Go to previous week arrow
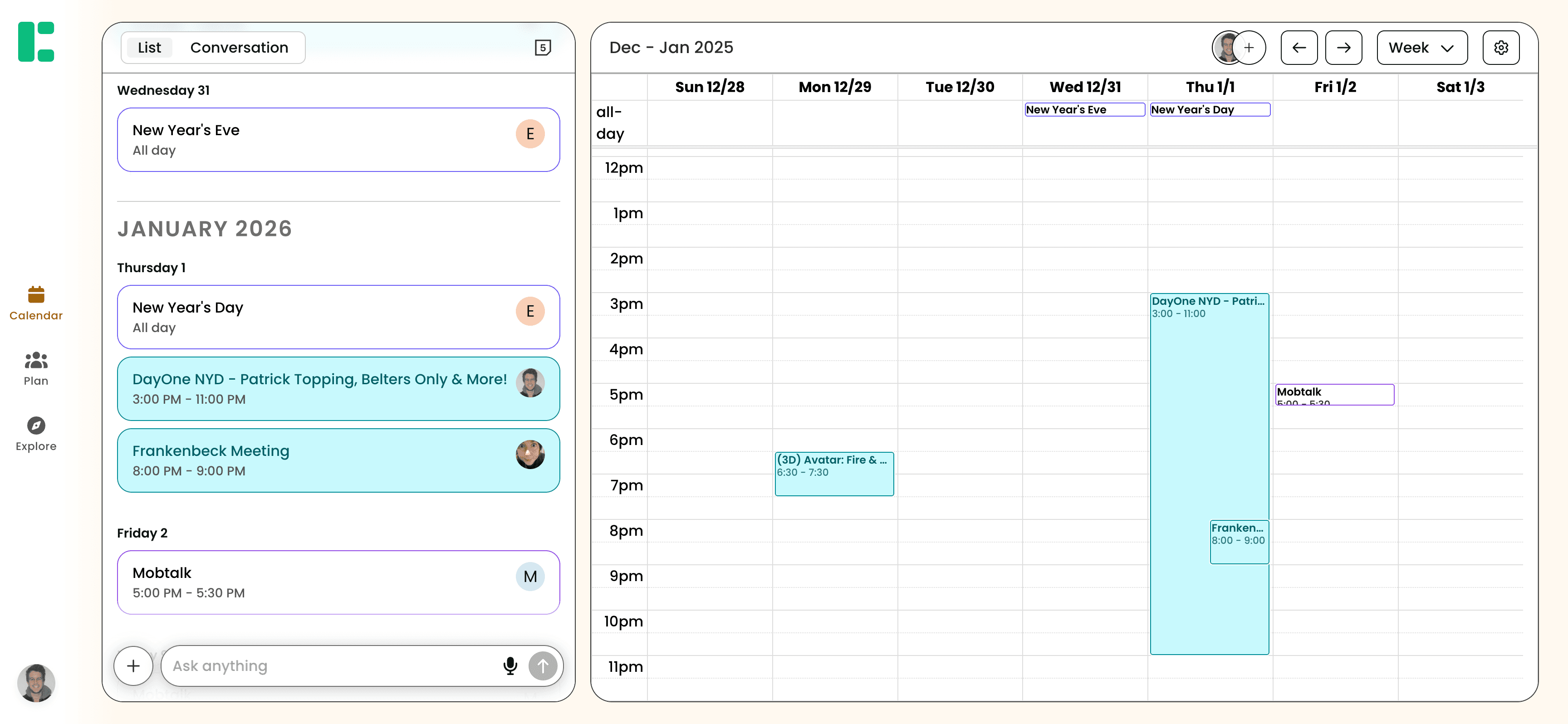This screenshot has height=724, width=1568. pyautogui.click(x=1298, y=48)
